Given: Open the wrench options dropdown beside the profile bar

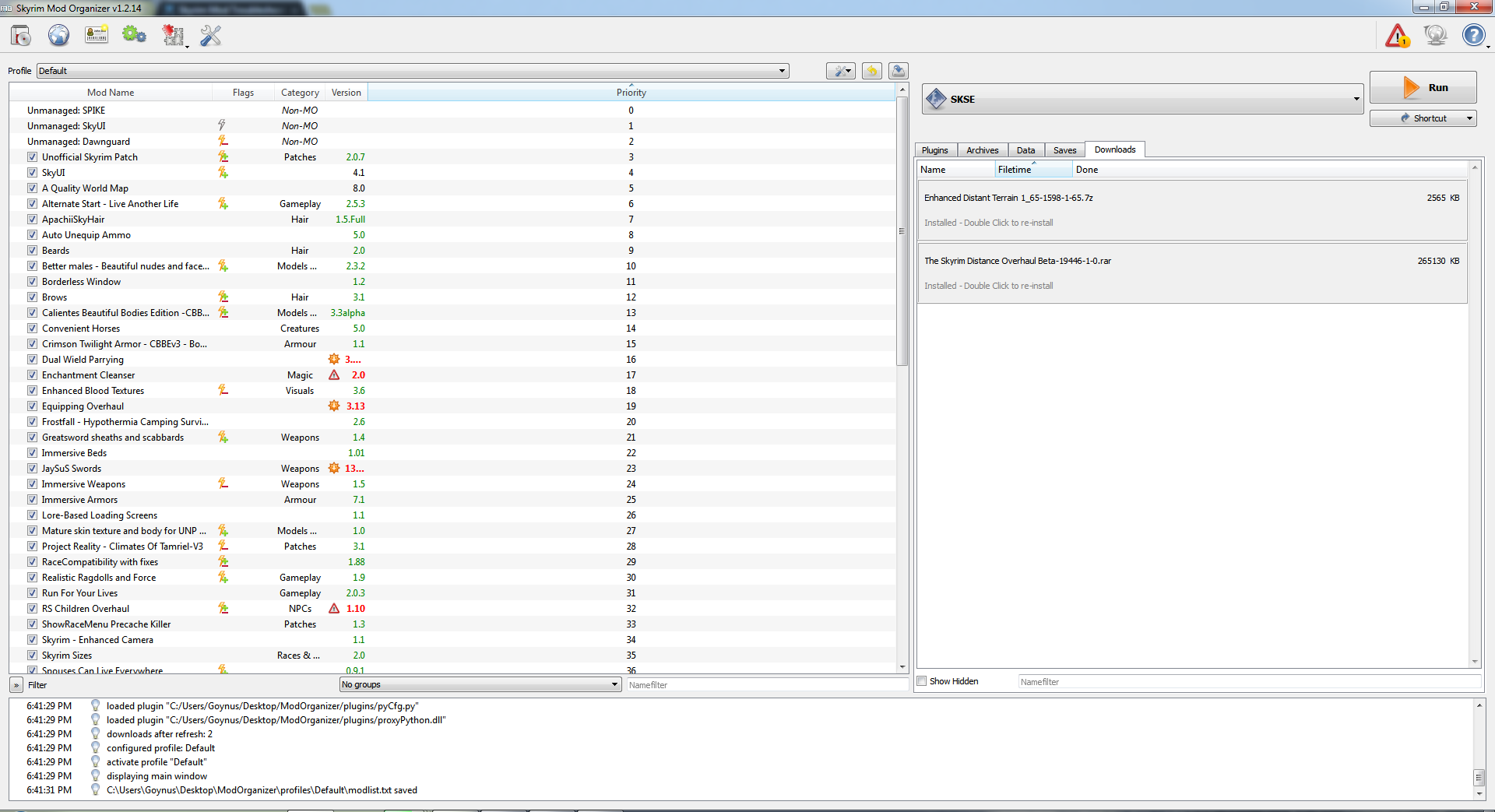Looking at the screenshot, I should 841,72.
